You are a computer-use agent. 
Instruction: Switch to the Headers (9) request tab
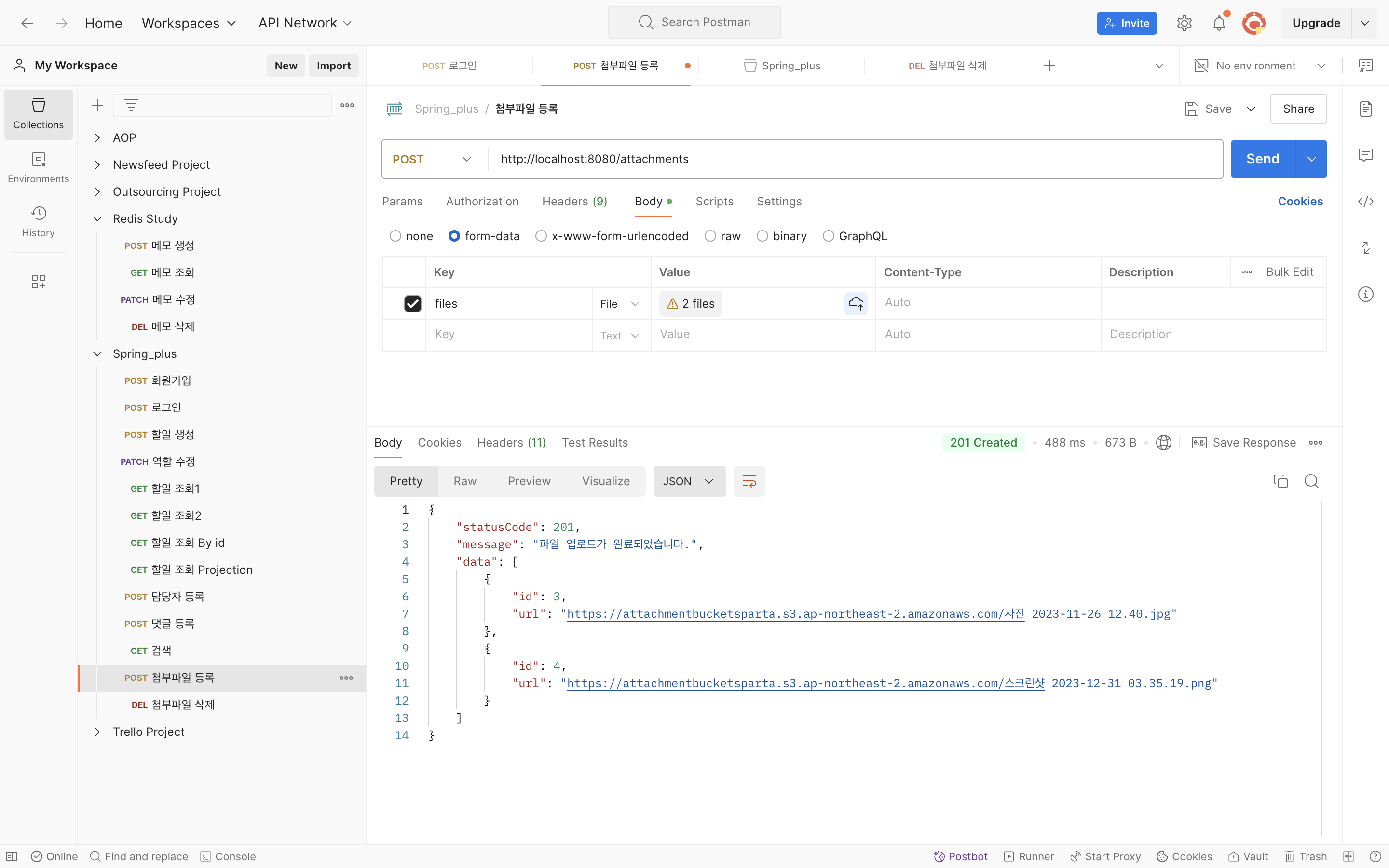(x=574, y=202)
